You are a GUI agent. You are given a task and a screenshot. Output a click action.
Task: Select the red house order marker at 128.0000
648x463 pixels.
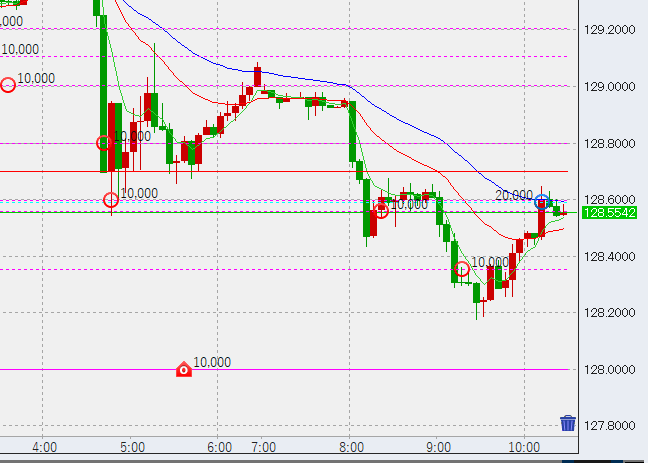[x=184, y=370]
